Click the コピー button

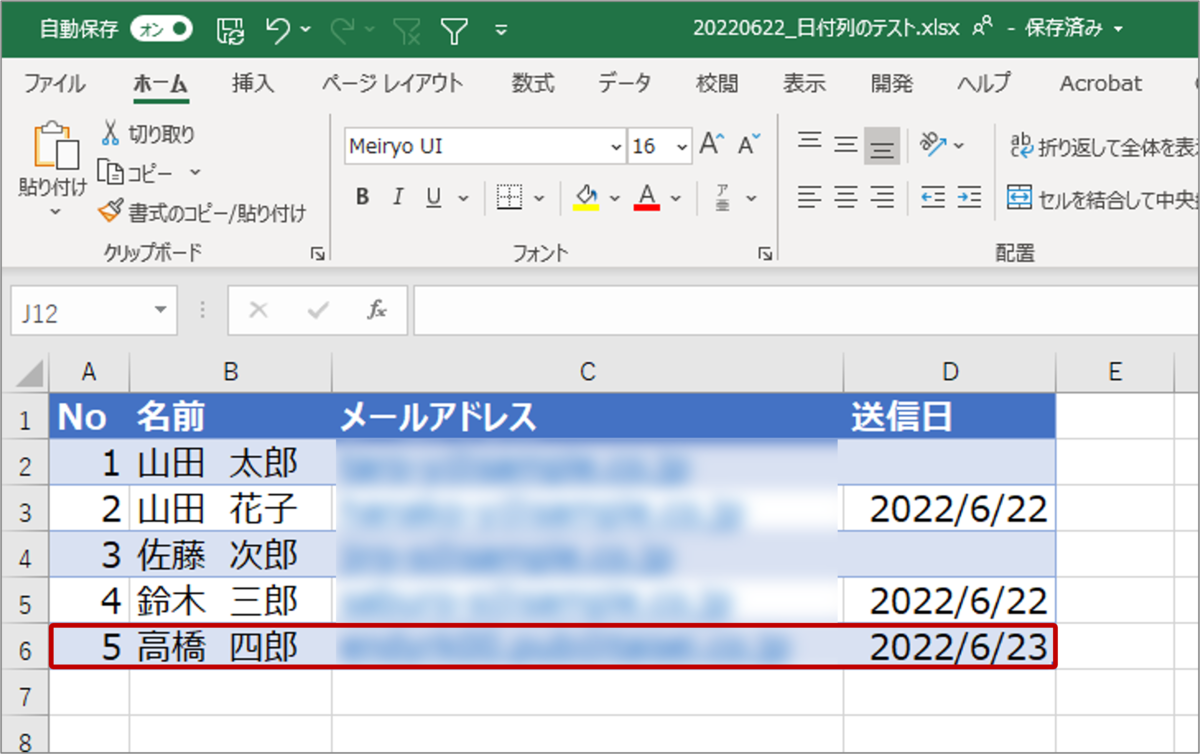136,173
